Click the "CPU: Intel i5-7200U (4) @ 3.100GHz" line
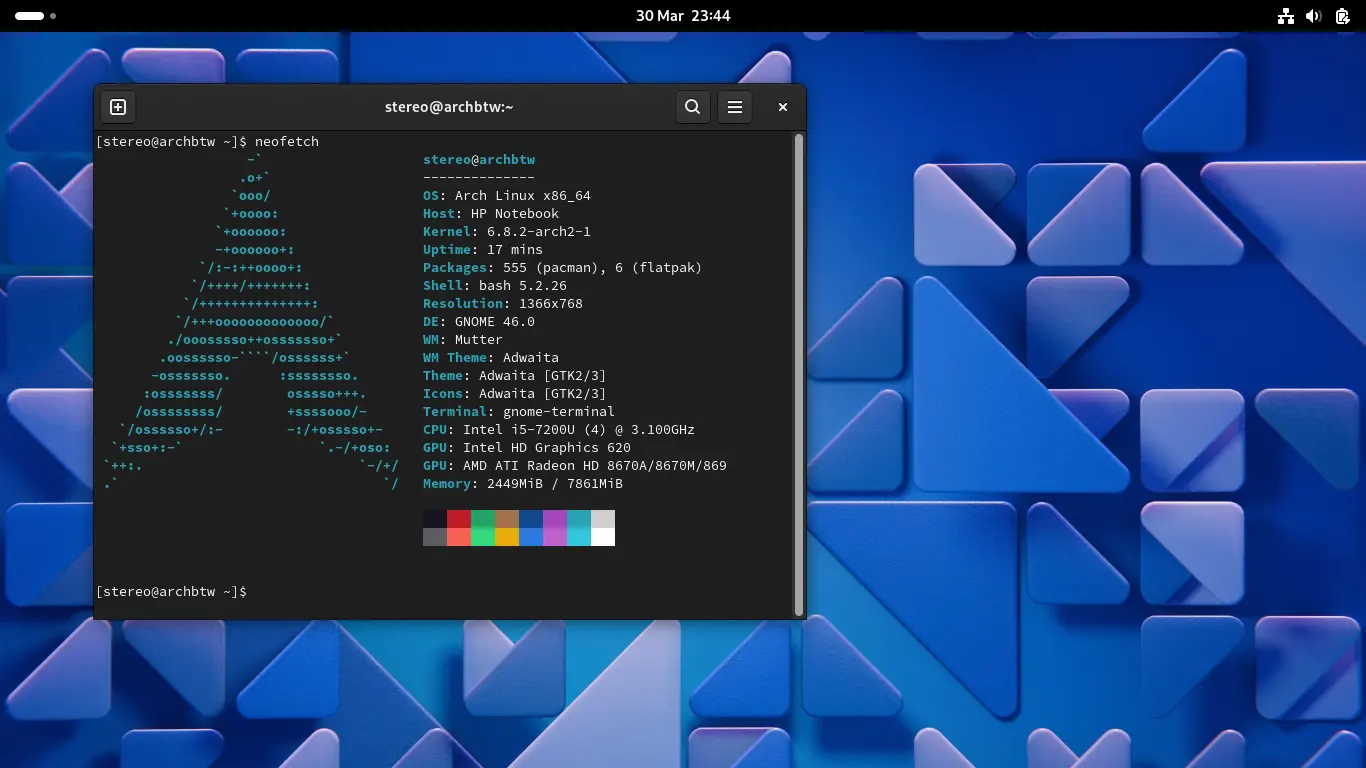Viewport: 1366px width, 768px height. click(559, 429)
